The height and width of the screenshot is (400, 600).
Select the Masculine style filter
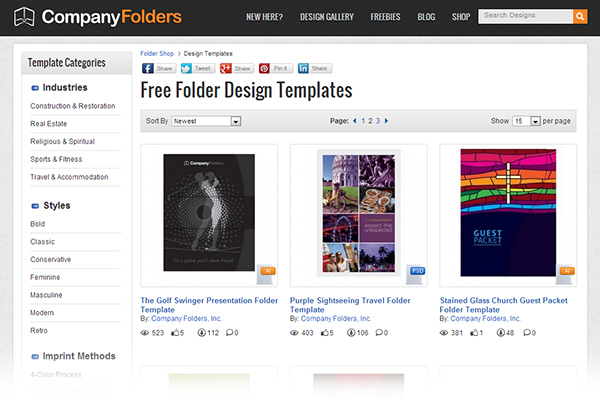click(x=46, y=295)
